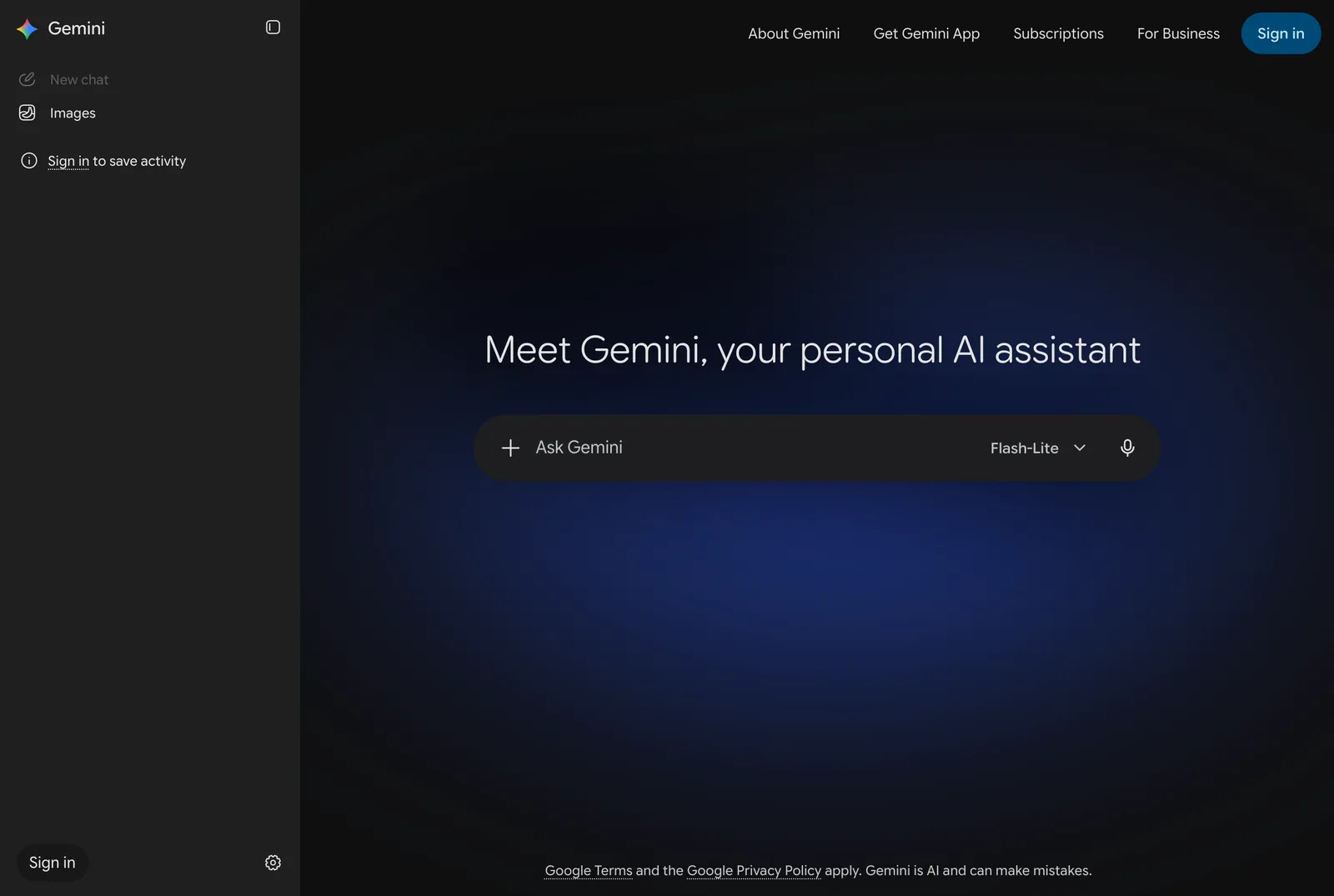
Task: Activate the microphone voice input icon
Action: coord(1127,448)
